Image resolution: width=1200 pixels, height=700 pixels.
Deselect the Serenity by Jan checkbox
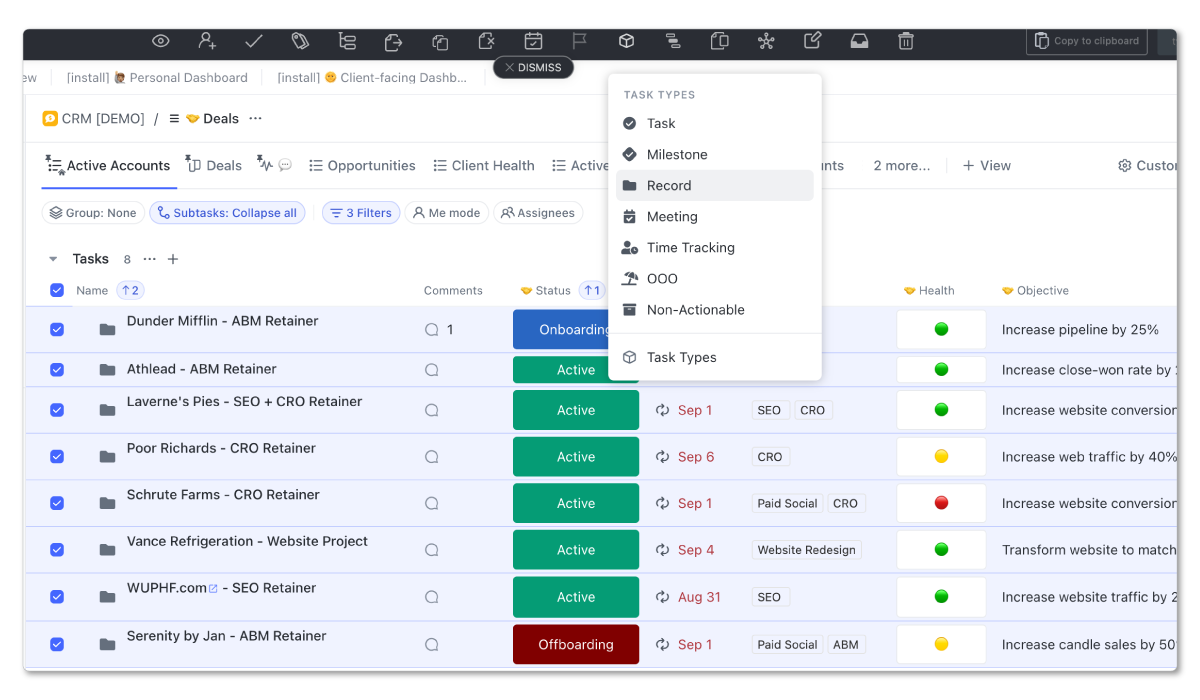(57, 643)
